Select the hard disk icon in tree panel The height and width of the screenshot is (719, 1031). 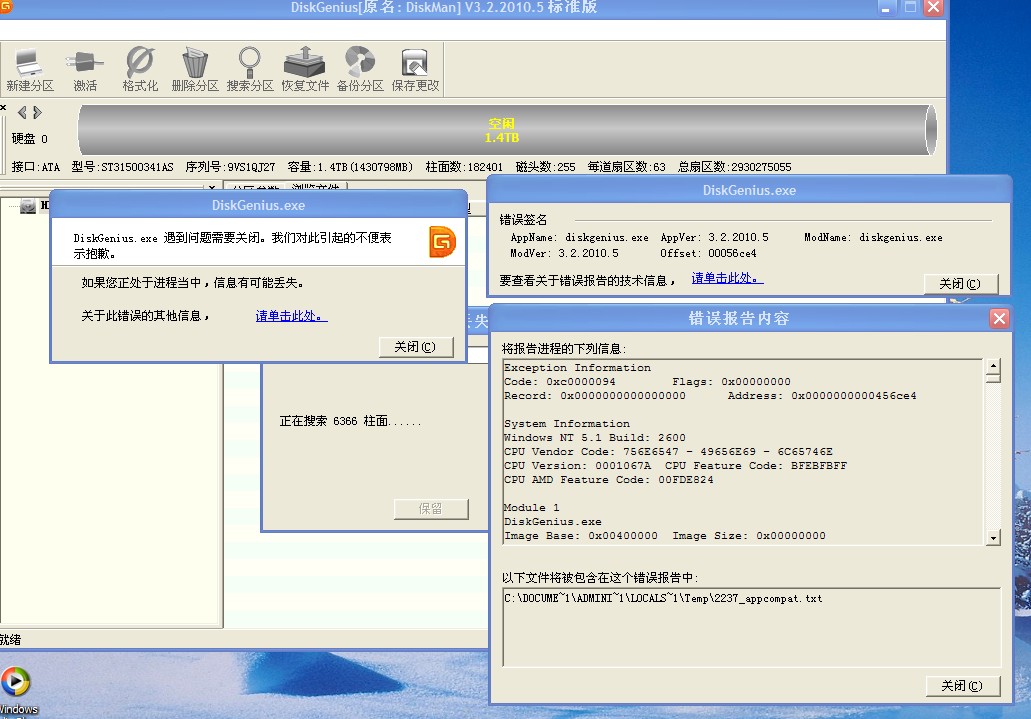28,207
